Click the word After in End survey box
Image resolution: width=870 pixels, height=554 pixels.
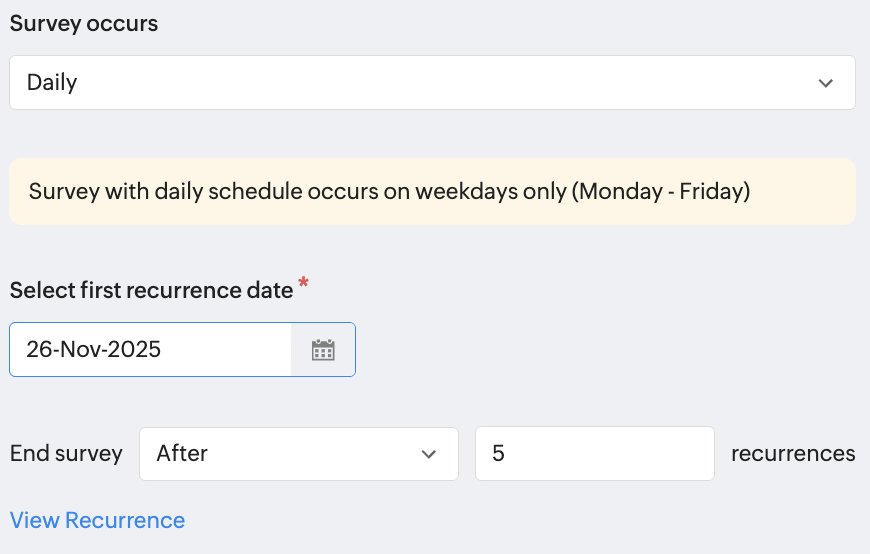182,454
